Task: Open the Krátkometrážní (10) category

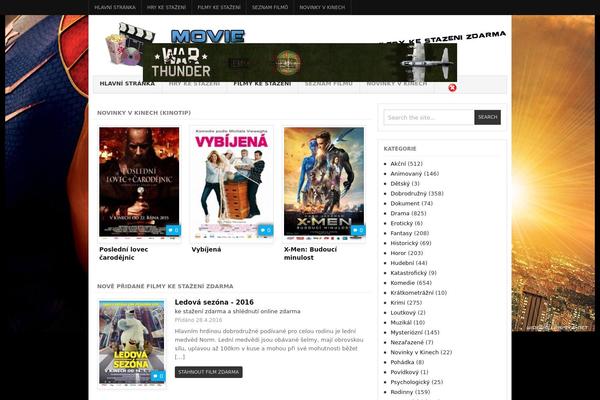Action: pos(419,293)
